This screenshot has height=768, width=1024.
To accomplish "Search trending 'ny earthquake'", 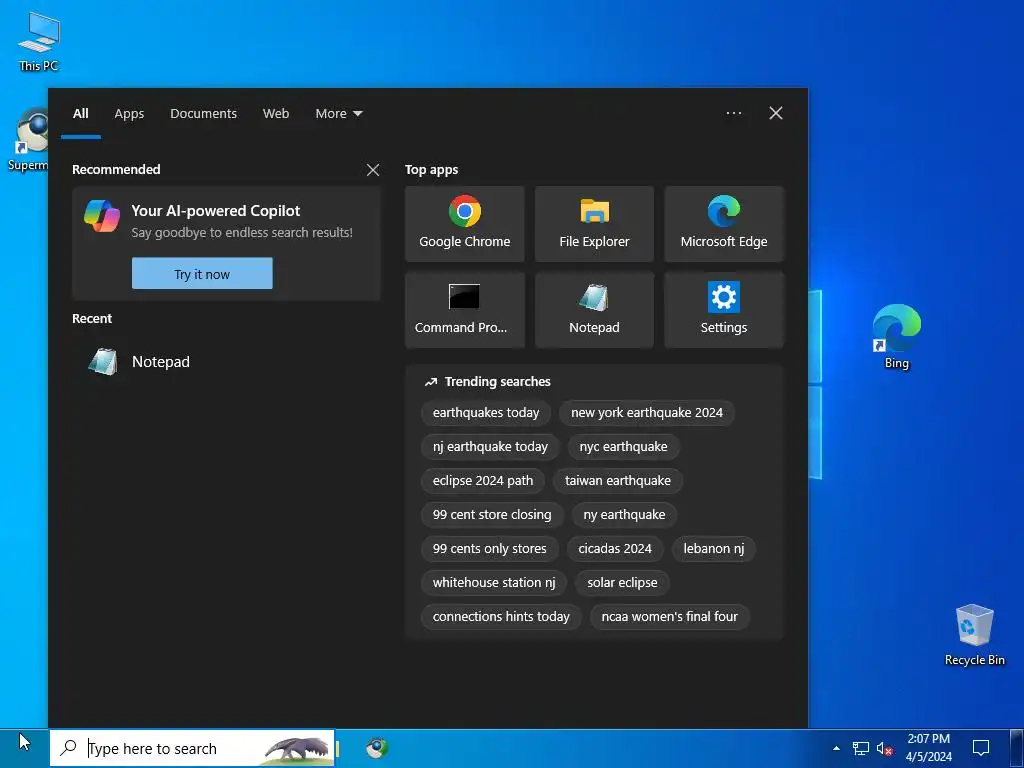I will point(624,515).
